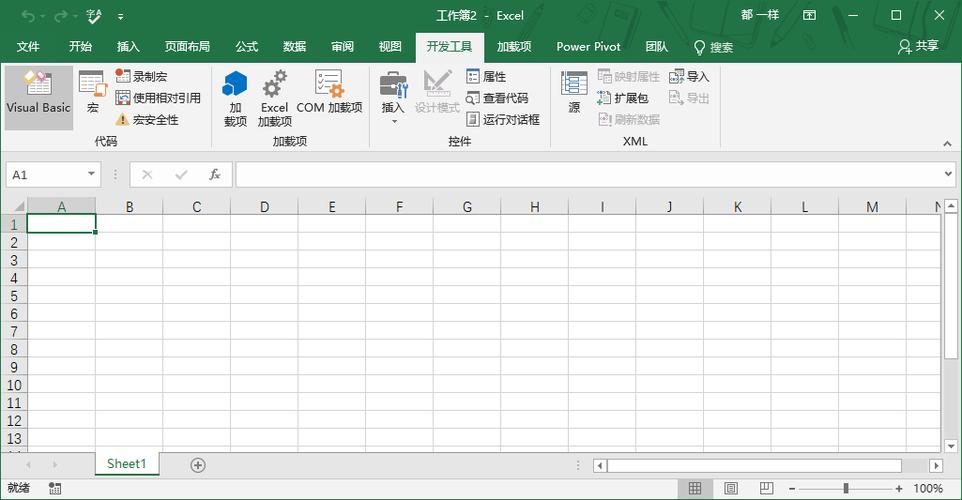Open 宏安全性 (Macro Security) settings
The image size is (962, 500).
pos(147,120)
